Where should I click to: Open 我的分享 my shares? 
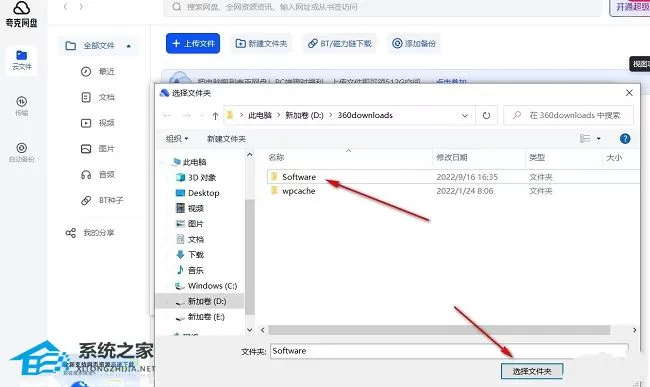(x=90, y=232)
